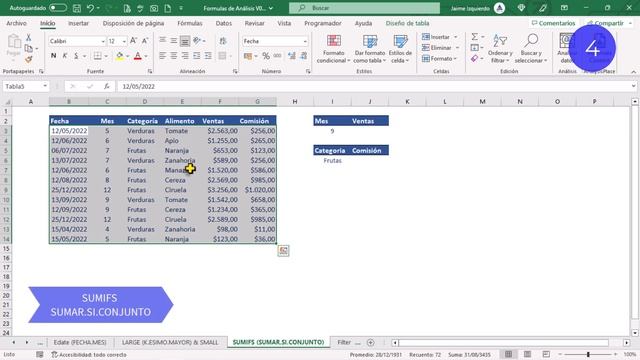Click the insert function fx icon
The image size is (640, 360).
point(107,86)
